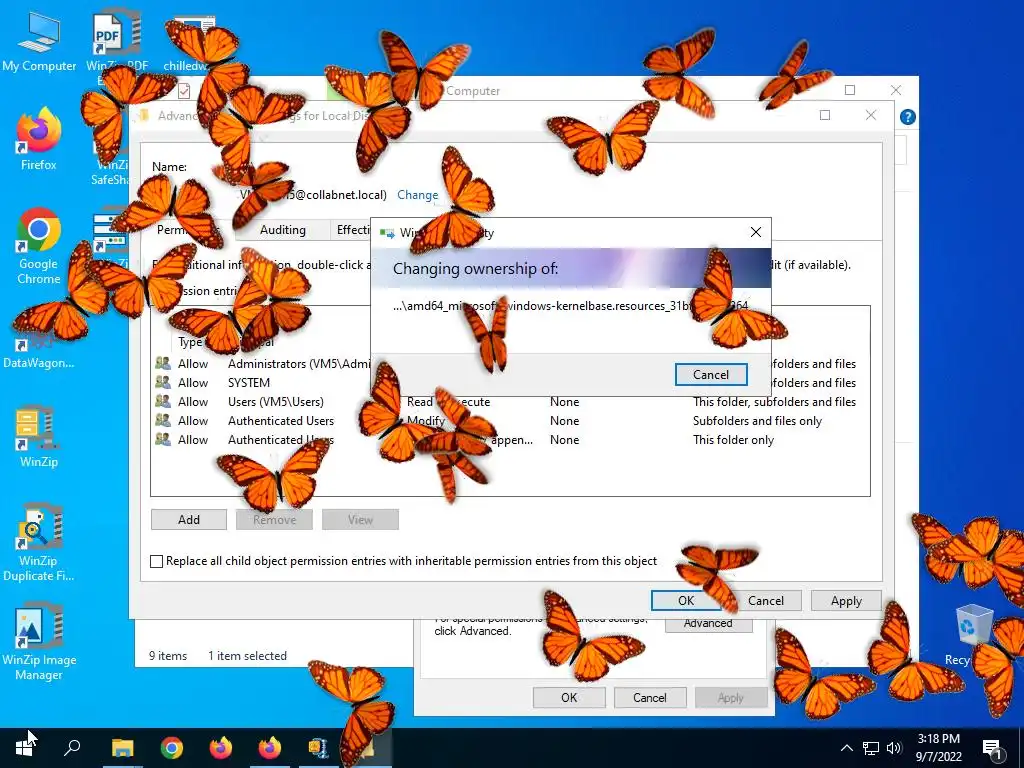Click the Remove permission entry button
Screen dimensions: 1024x768
pyautogui.click(x=274, y=520)
